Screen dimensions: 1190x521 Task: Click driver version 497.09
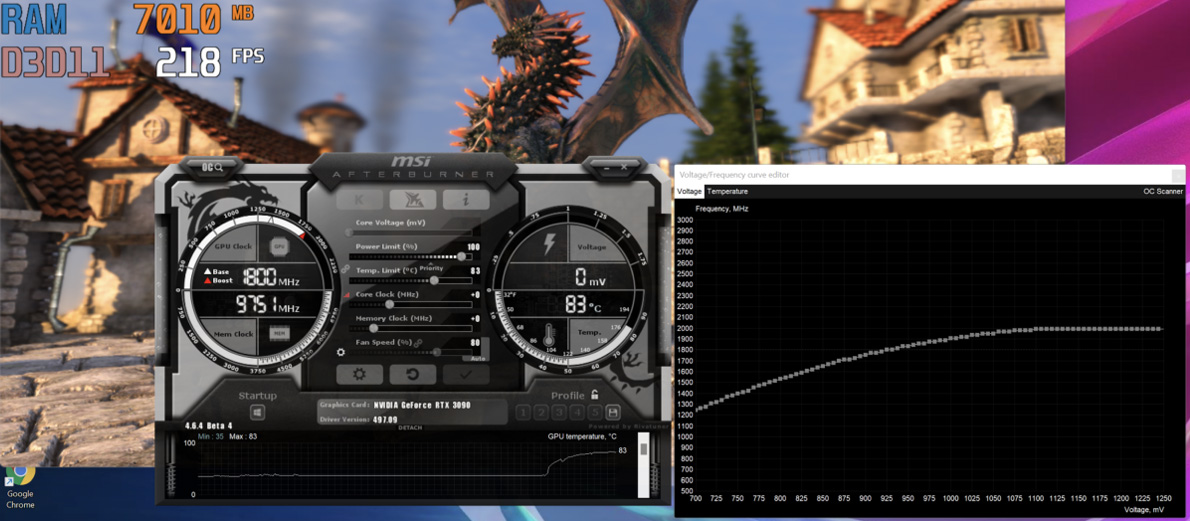coord(386,419)
